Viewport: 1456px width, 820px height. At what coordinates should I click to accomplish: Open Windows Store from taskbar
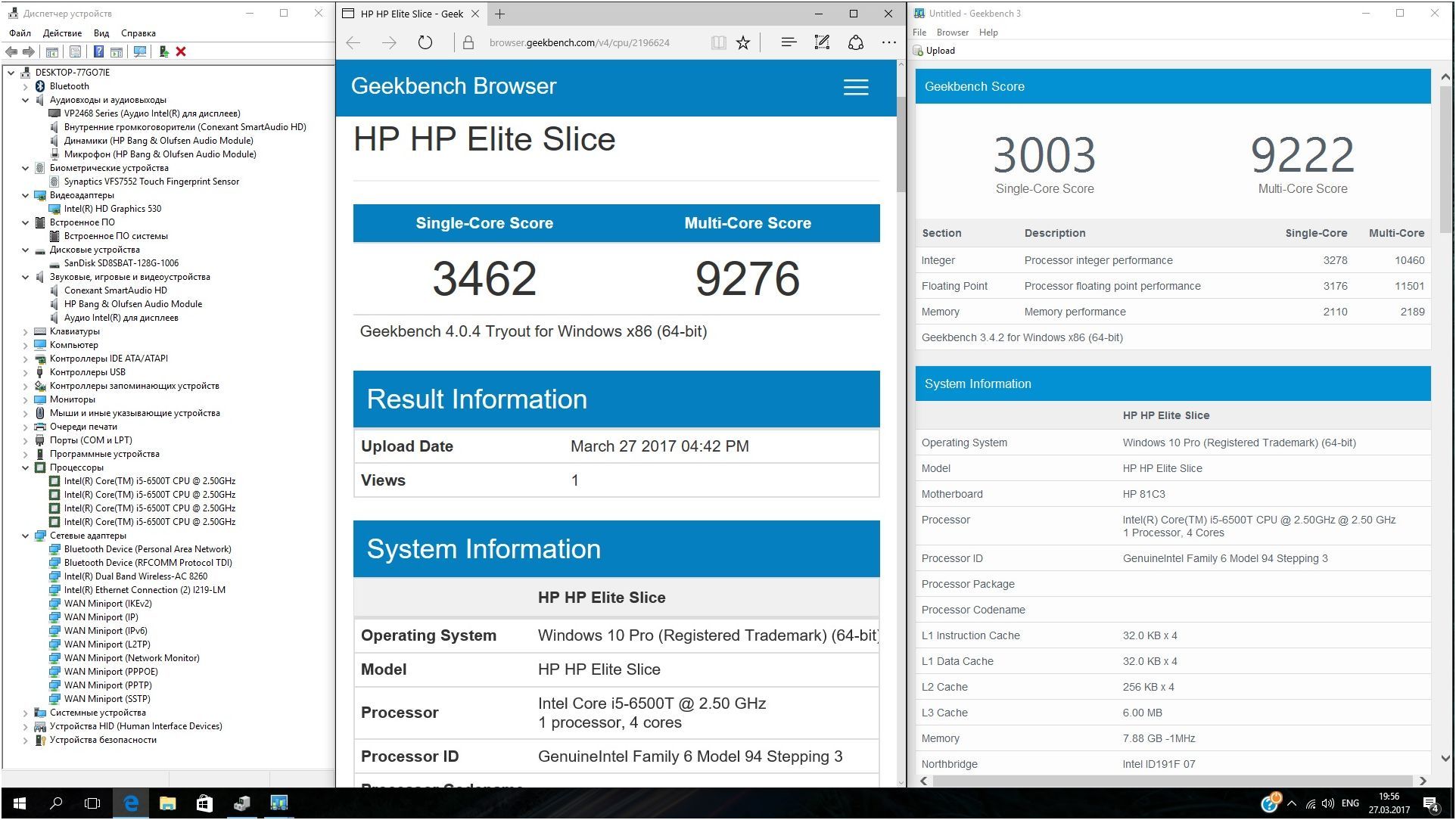204,803
